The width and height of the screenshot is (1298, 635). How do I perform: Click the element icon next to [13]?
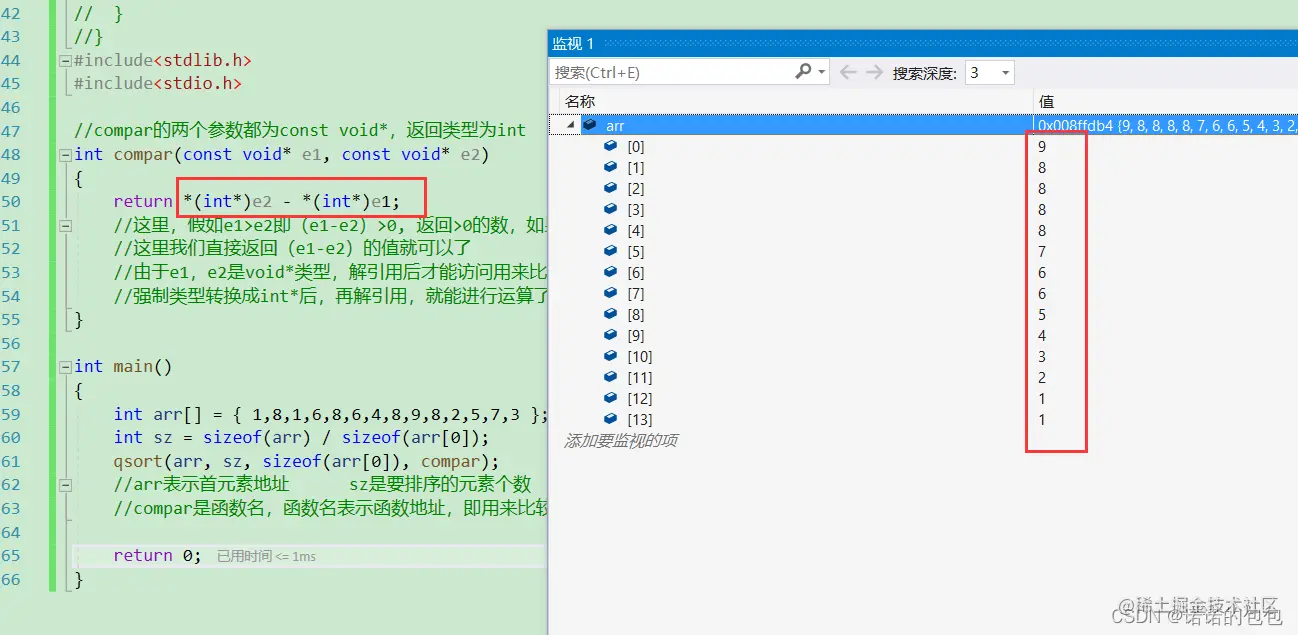(610, 419)
